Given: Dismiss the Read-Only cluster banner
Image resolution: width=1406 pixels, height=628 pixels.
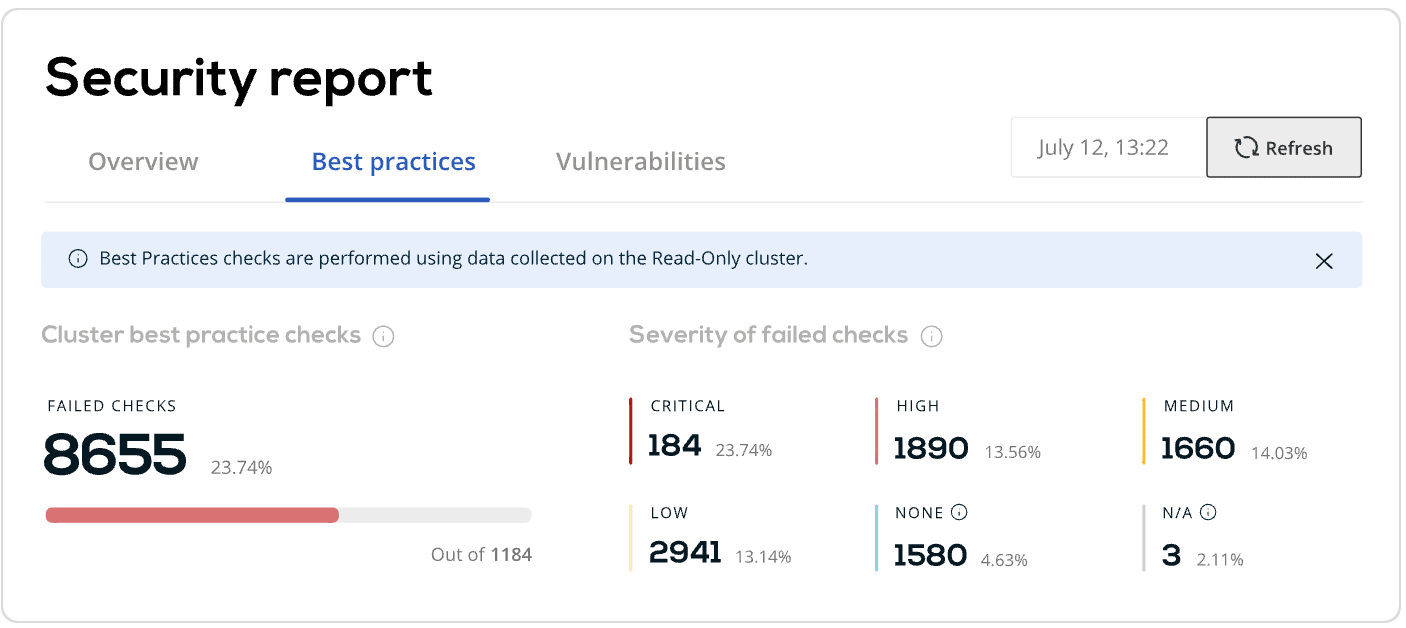Looking at the screenshot, I should coord(1324,261).
